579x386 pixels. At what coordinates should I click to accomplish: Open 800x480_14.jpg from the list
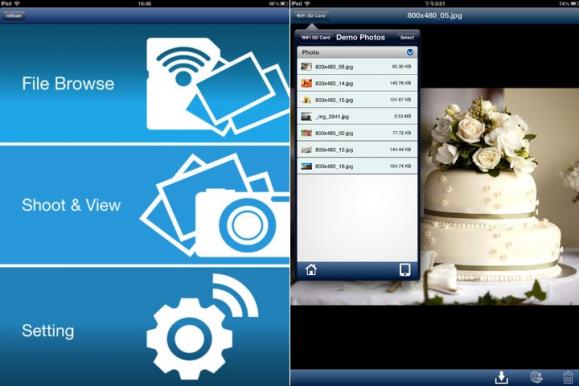[357, 83]
